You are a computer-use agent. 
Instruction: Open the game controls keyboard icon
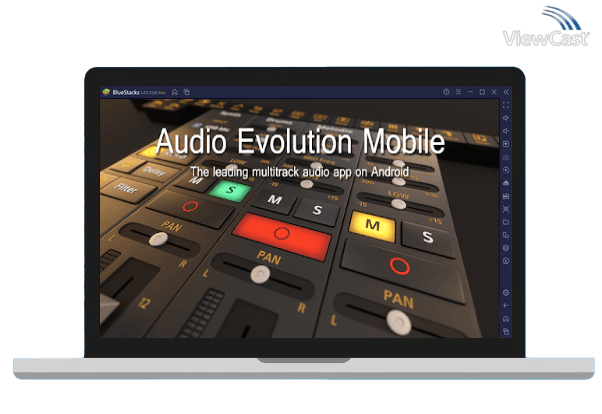[x=506, y=157]
